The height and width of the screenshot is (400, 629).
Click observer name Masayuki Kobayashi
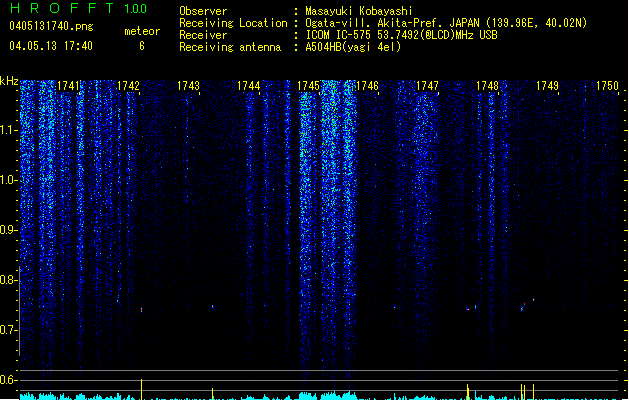359,11
